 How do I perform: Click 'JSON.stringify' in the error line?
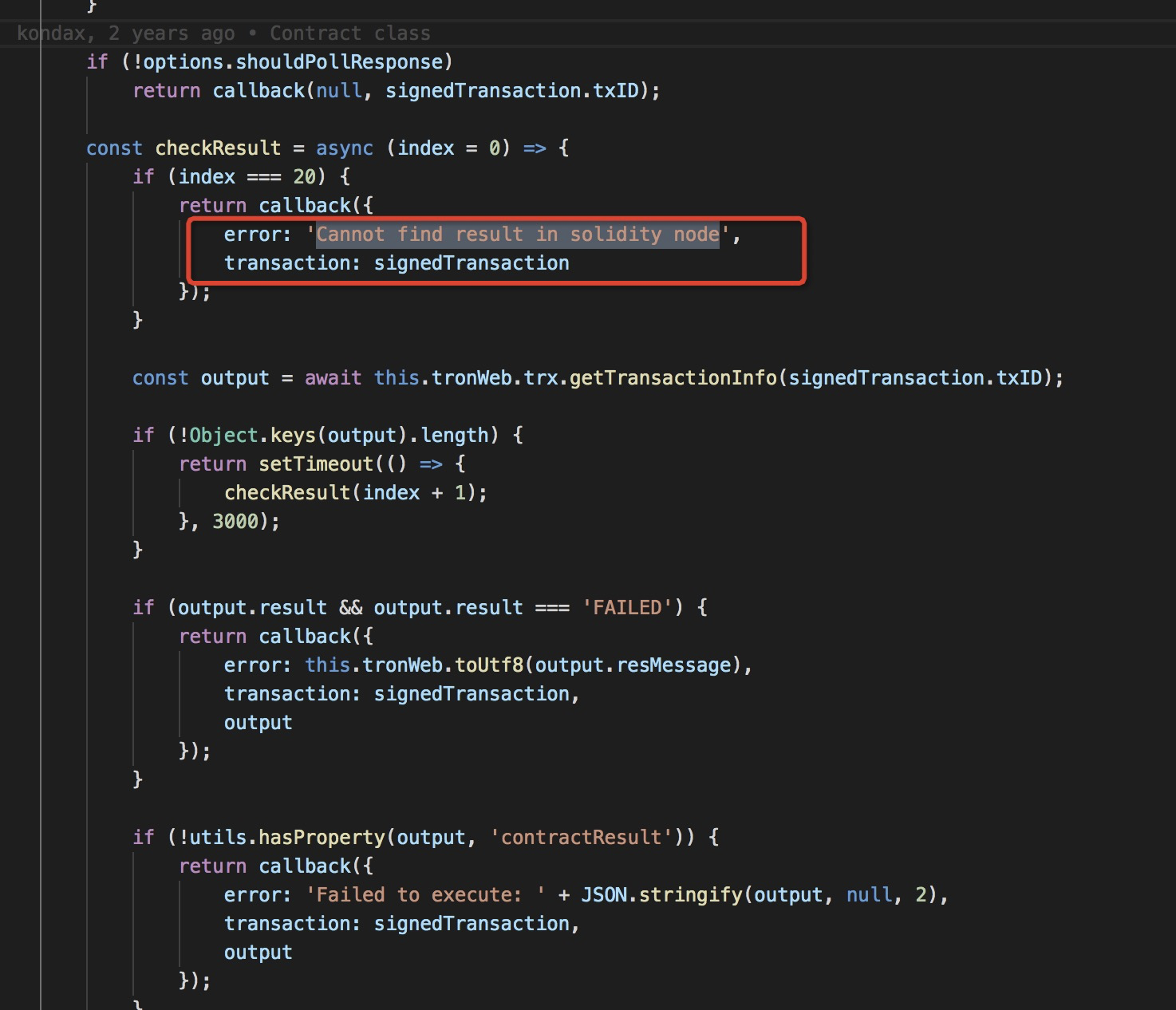(661, 895)
